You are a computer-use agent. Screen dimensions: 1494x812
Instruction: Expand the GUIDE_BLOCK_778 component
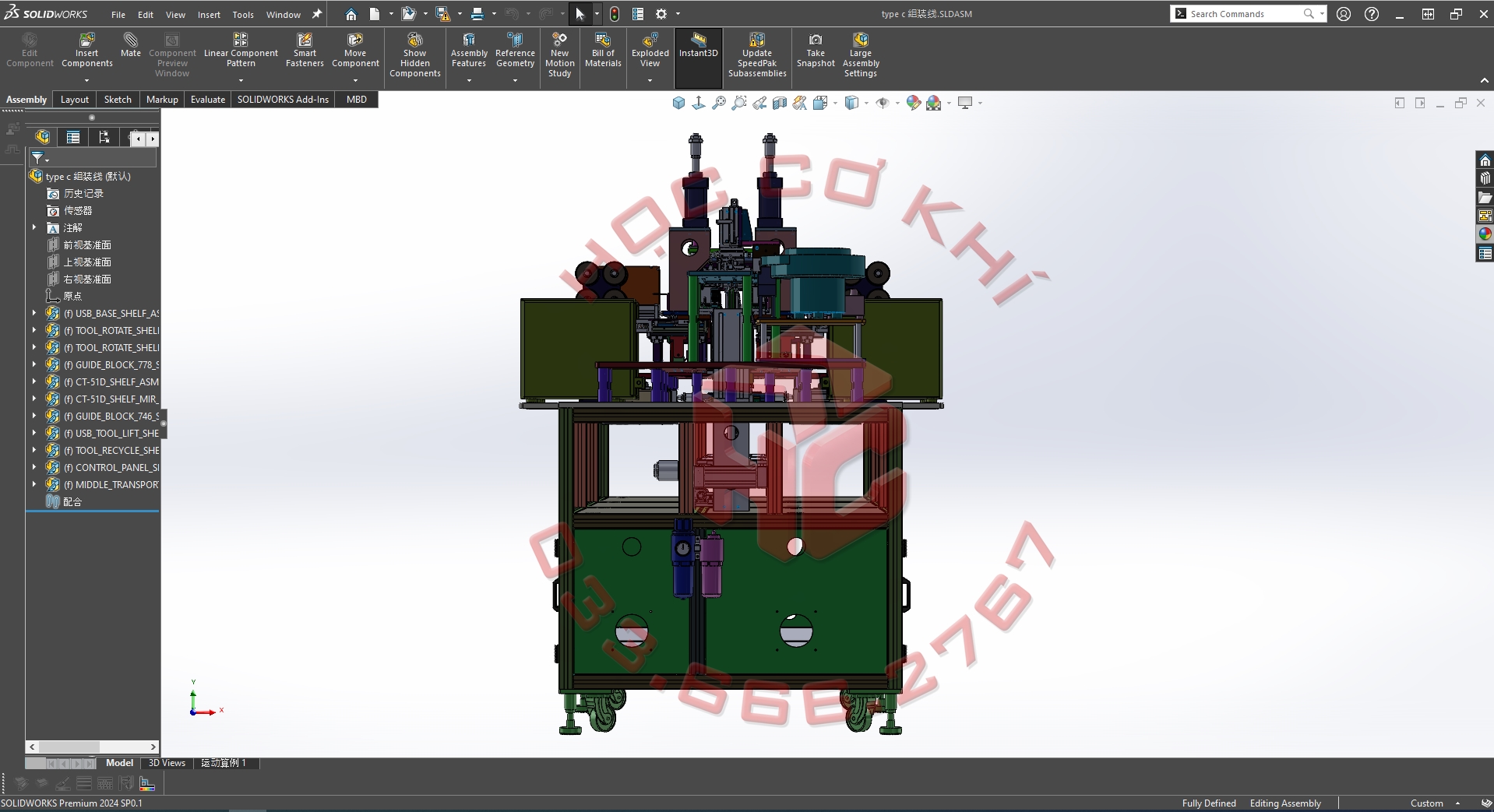pos(33,364)
